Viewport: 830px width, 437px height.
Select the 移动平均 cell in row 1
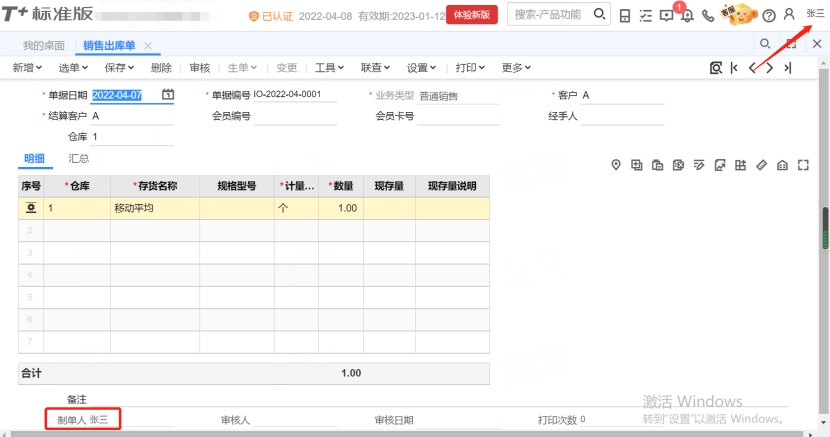[155, 208]
